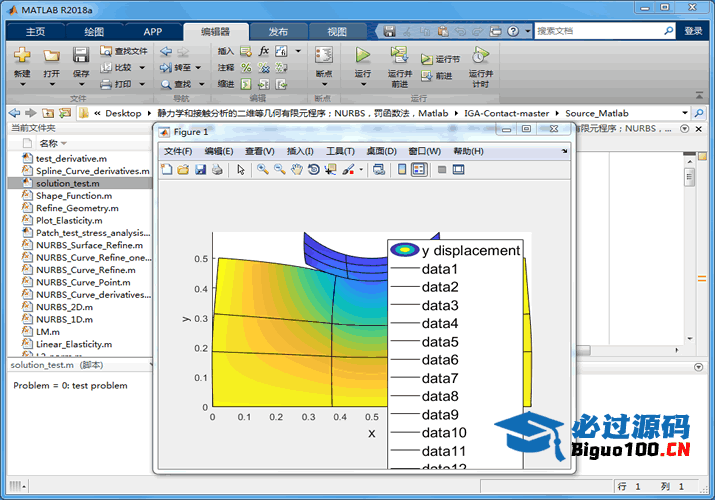Click the Zoom In tool in Figure 1
This screenshot has height=500, width=715.
pyautogui.click(x=263, y=170)
